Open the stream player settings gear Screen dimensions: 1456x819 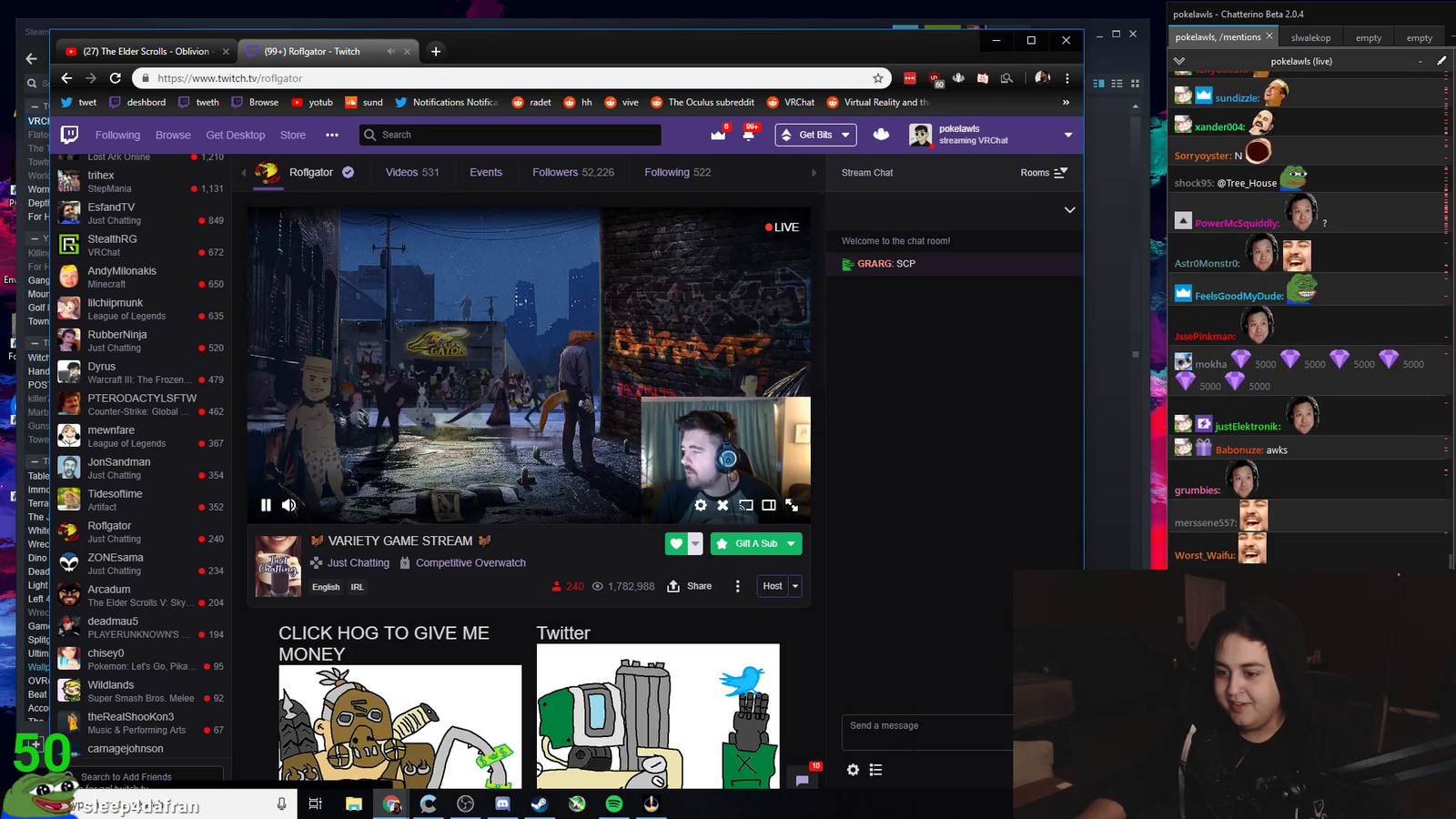pyautogui.click(x=701, y=505)
